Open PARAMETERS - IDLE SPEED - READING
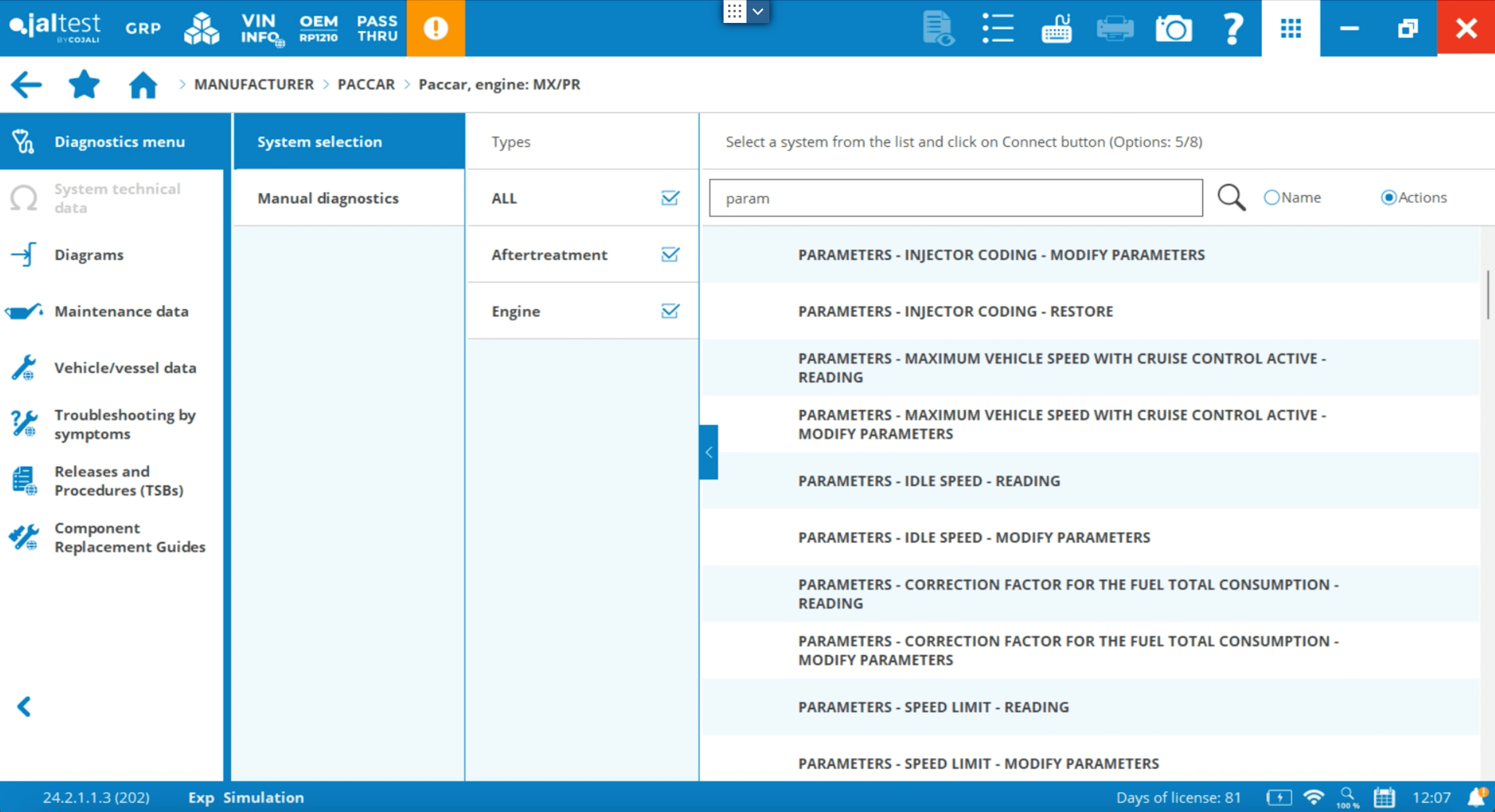Image resolution: width=1495 pixels, height=812 pixels. [x=929, y=480]
